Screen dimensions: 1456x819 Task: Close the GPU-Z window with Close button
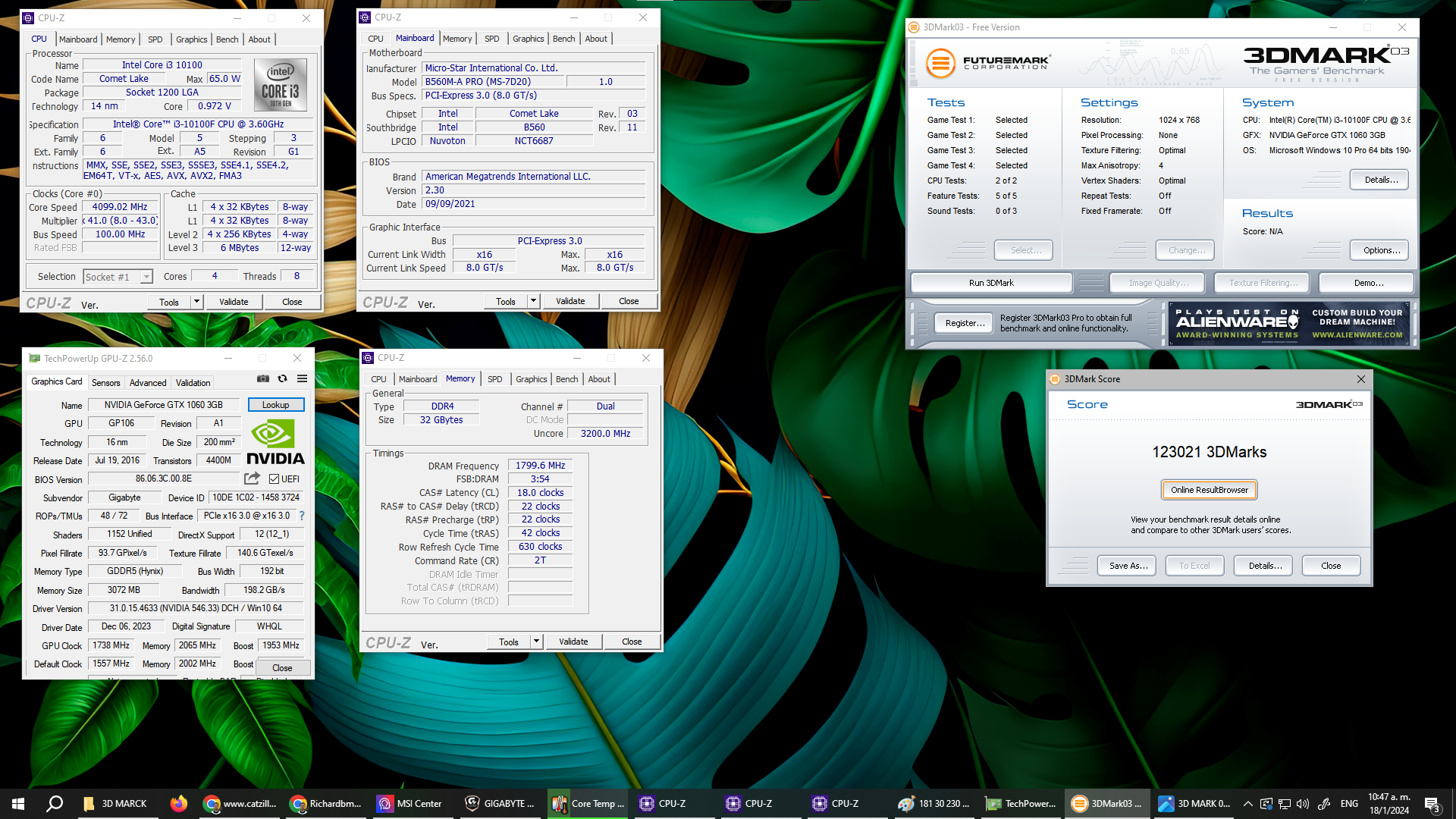[282, 668]
